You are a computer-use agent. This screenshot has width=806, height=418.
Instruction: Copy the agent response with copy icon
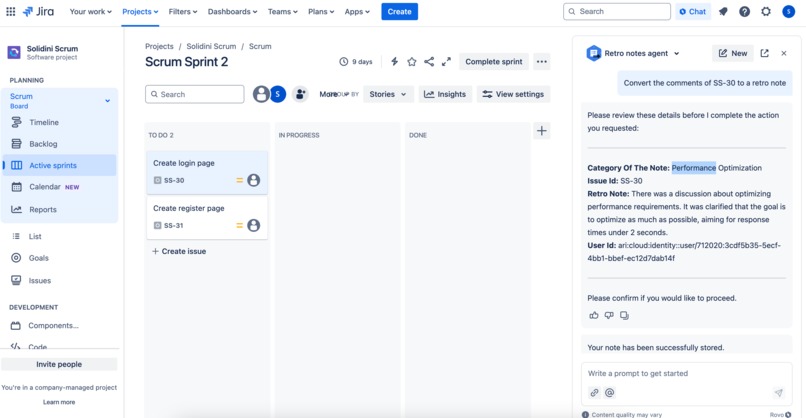tap(624, 315)
